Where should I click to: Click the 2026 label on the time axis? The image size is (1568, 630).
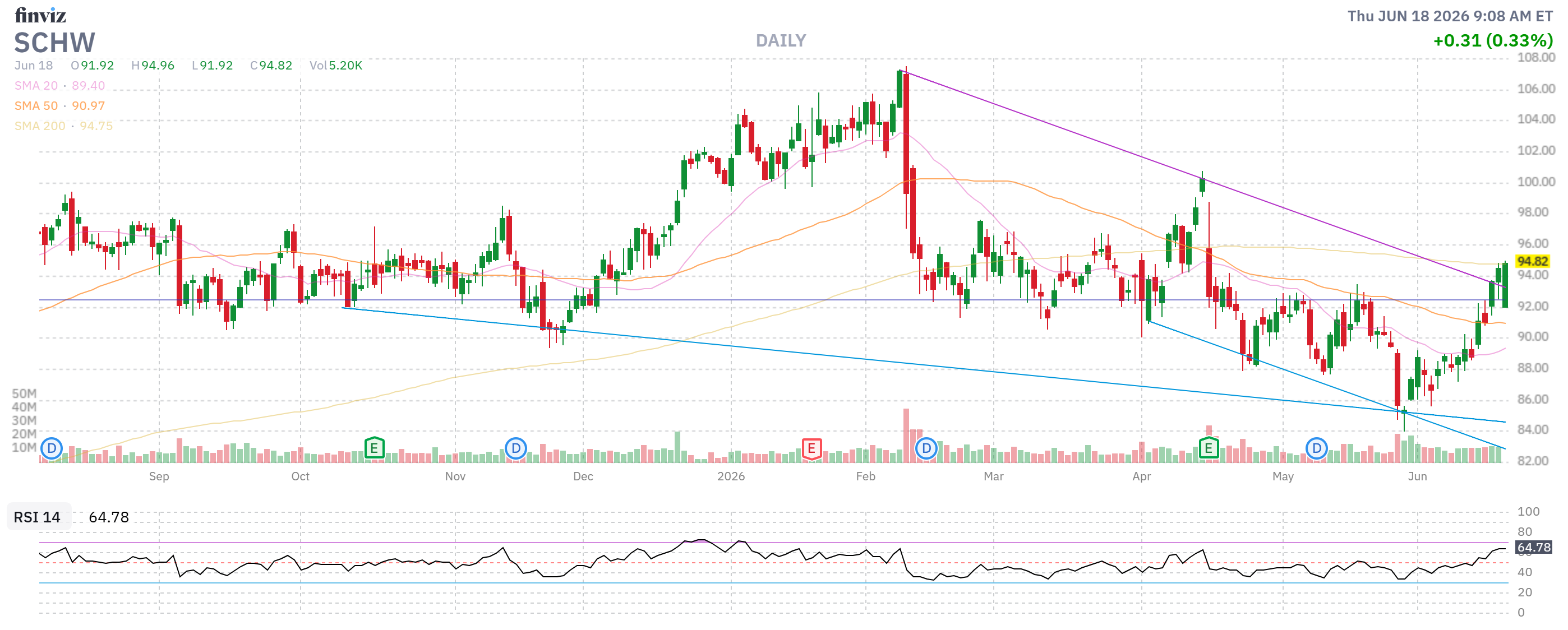tap(731, 476)
